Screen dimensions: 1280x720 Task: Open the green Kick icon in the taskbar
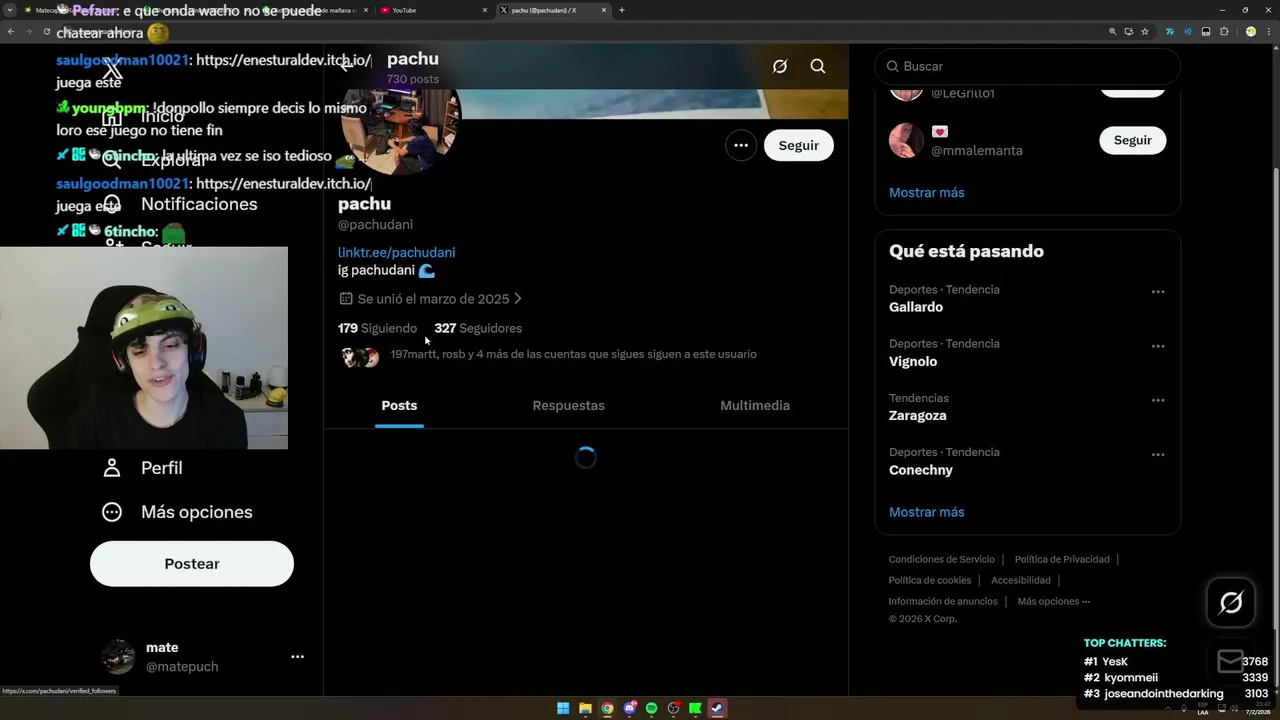[x=695, y=709]
